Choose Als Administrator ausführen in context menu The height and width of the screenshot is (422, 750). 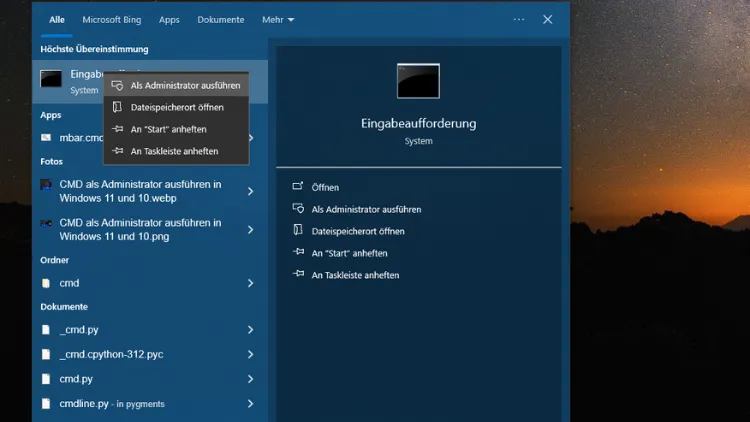[x=176, y=85]
